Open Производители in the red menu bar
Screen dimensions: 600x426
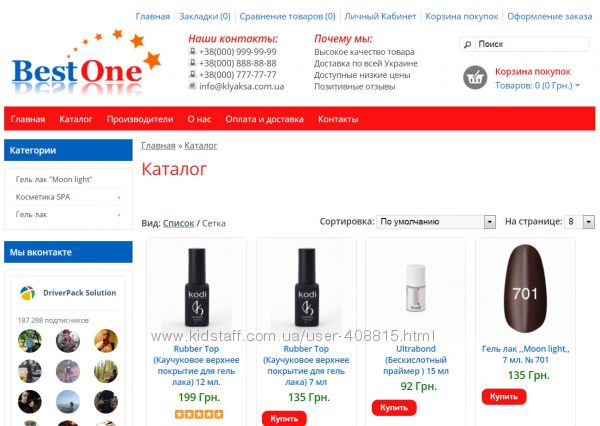click(x=140, y=119)
